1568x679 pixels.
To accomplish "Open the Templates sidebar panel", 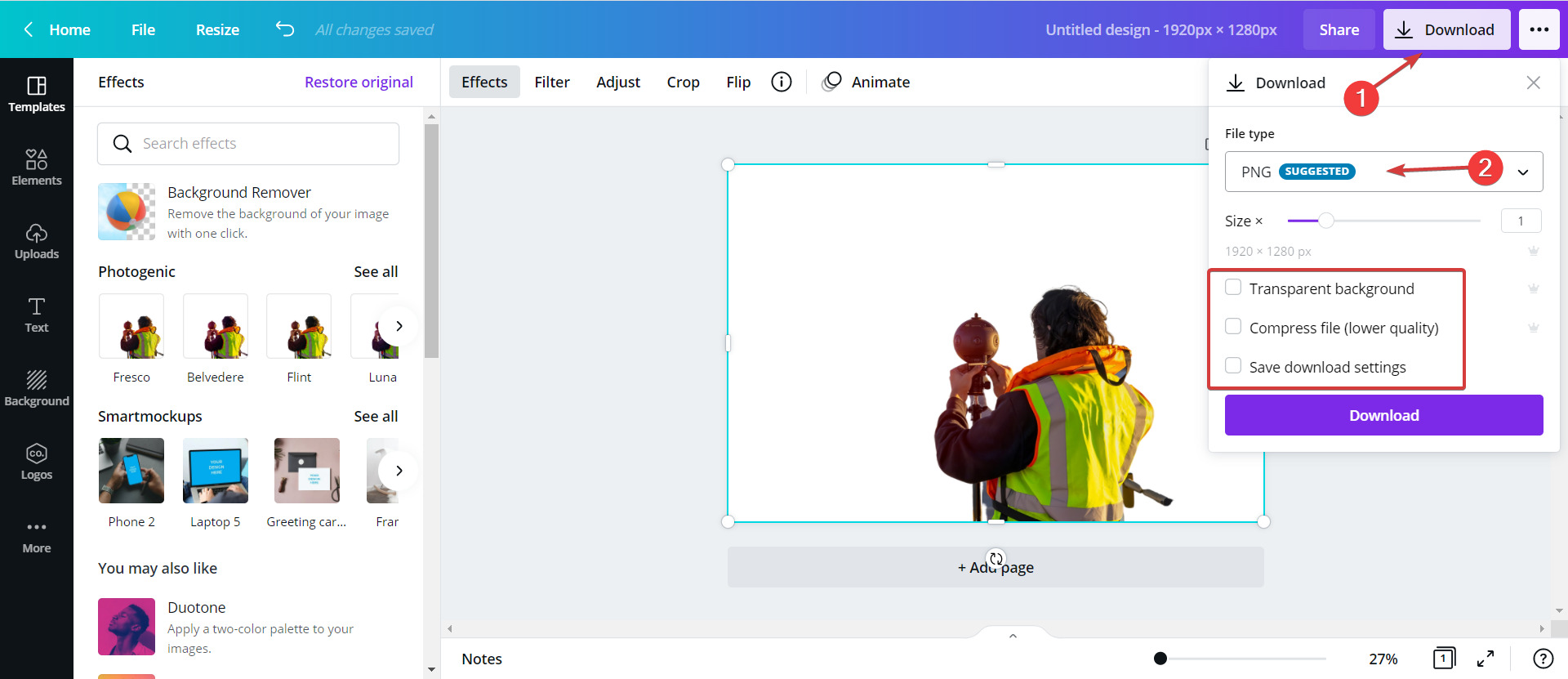I will coord(37,94).
